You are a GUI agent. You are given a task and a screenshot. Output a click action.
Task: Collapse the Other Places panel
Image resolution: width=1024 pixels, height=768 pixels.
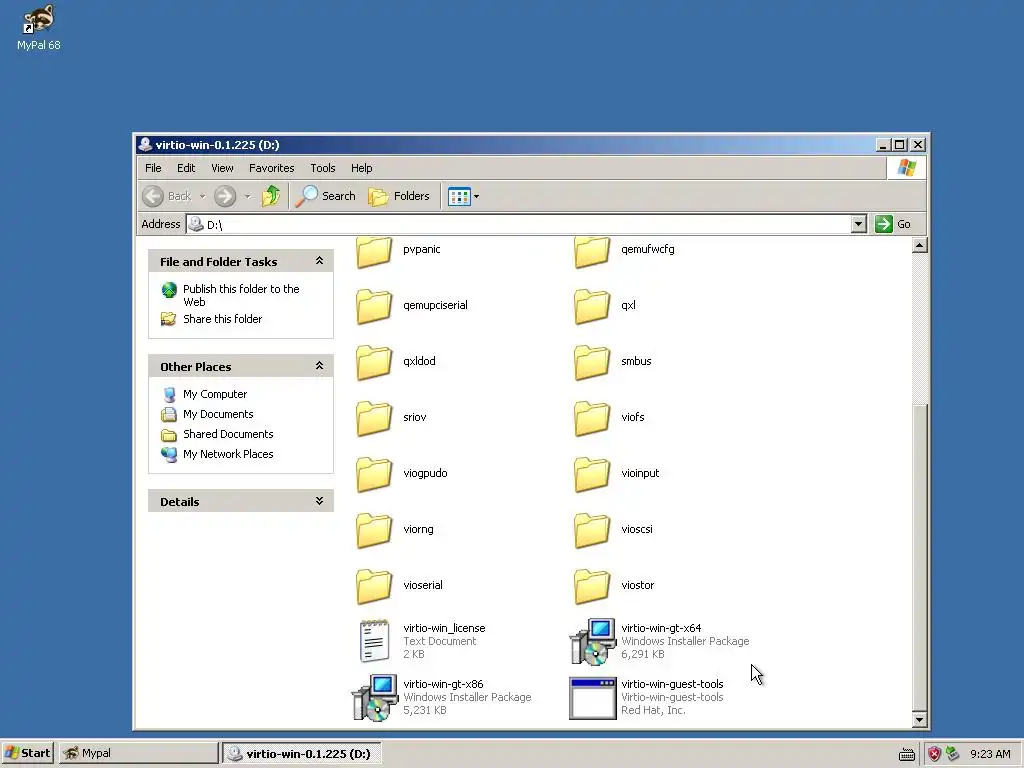319,366
